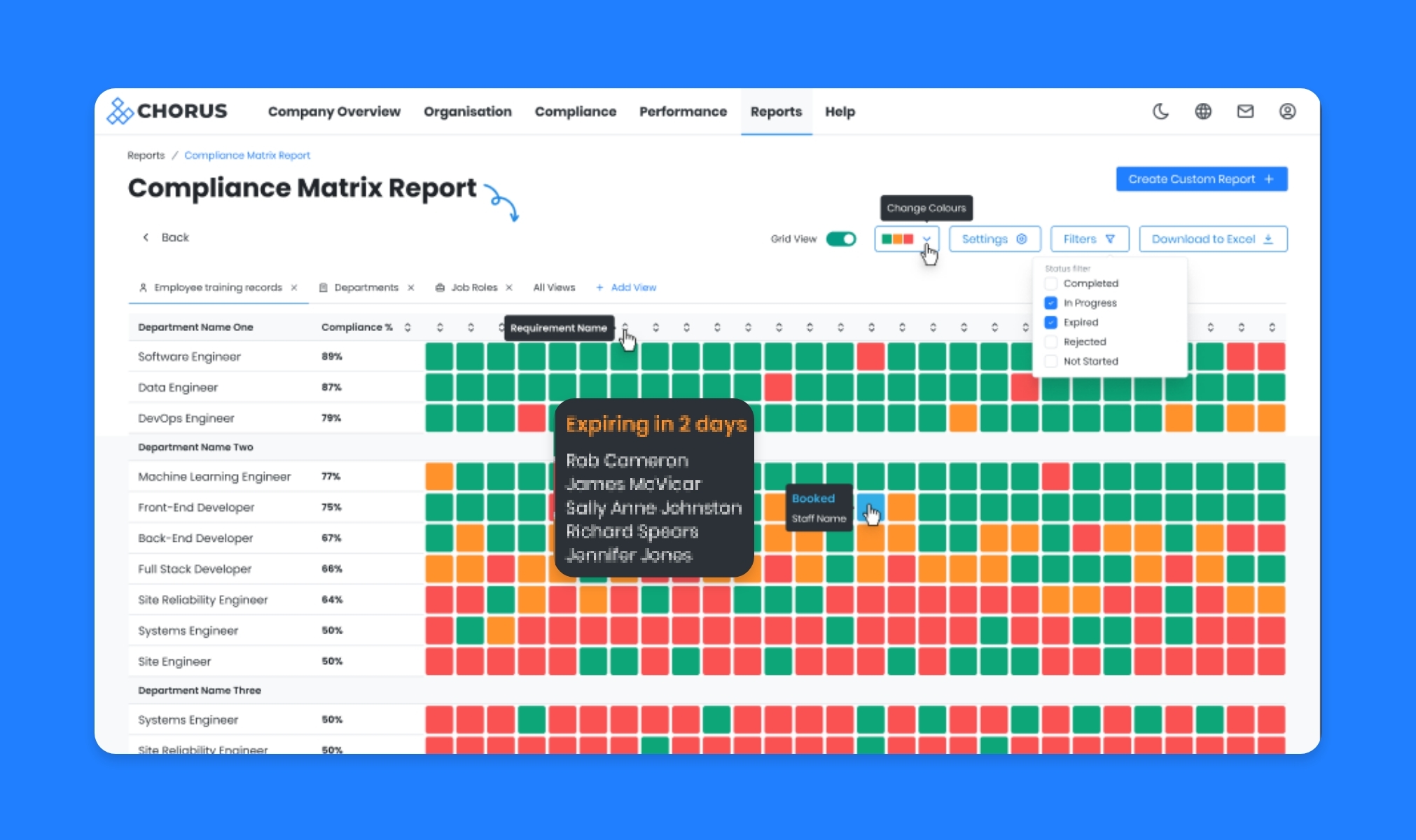Check the Completed status filter
Screen dimensions: 1416x840
[x=1050, y=283]
